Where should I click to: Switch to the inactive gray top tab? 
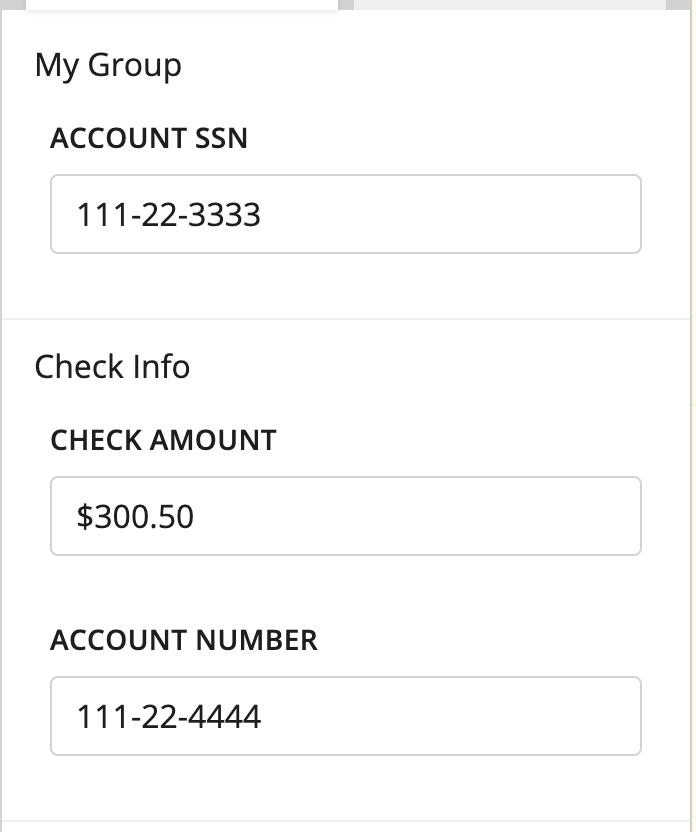click(x=510, y=5)
